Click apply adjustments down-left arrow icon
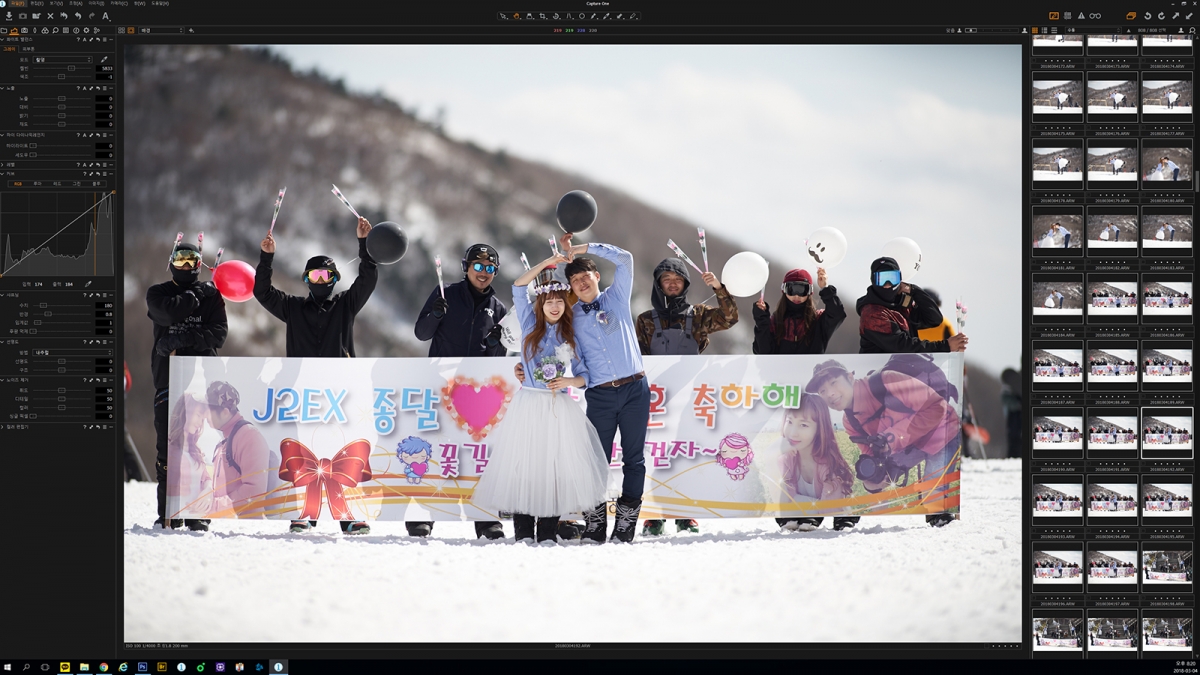 point(1189,16)
